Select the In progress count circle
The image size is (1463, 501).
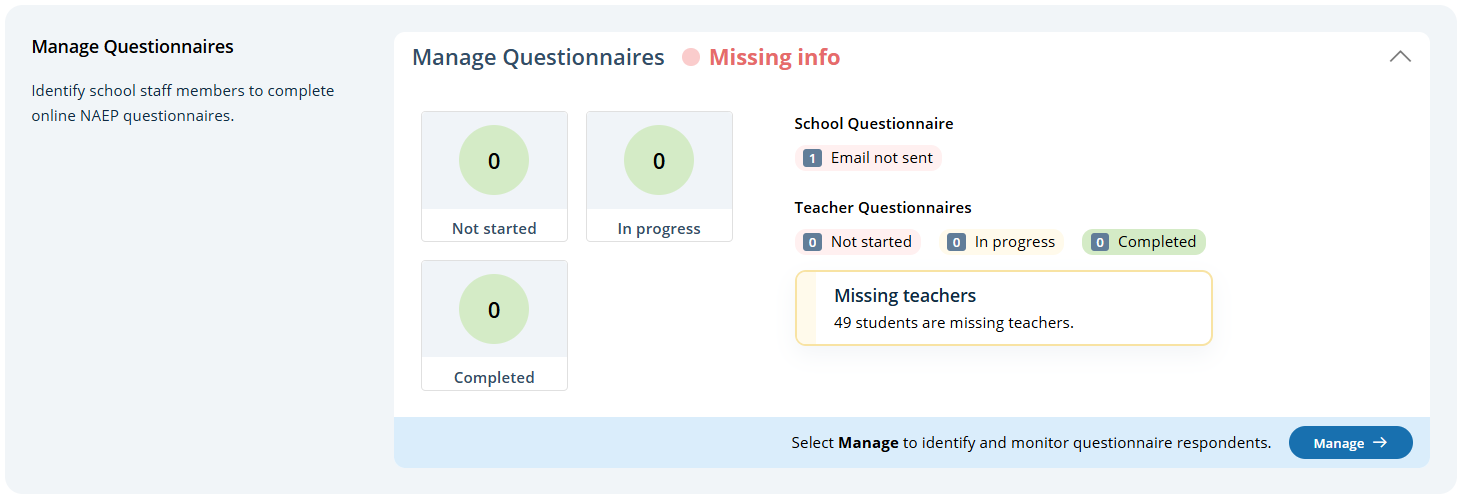point(659,161)
